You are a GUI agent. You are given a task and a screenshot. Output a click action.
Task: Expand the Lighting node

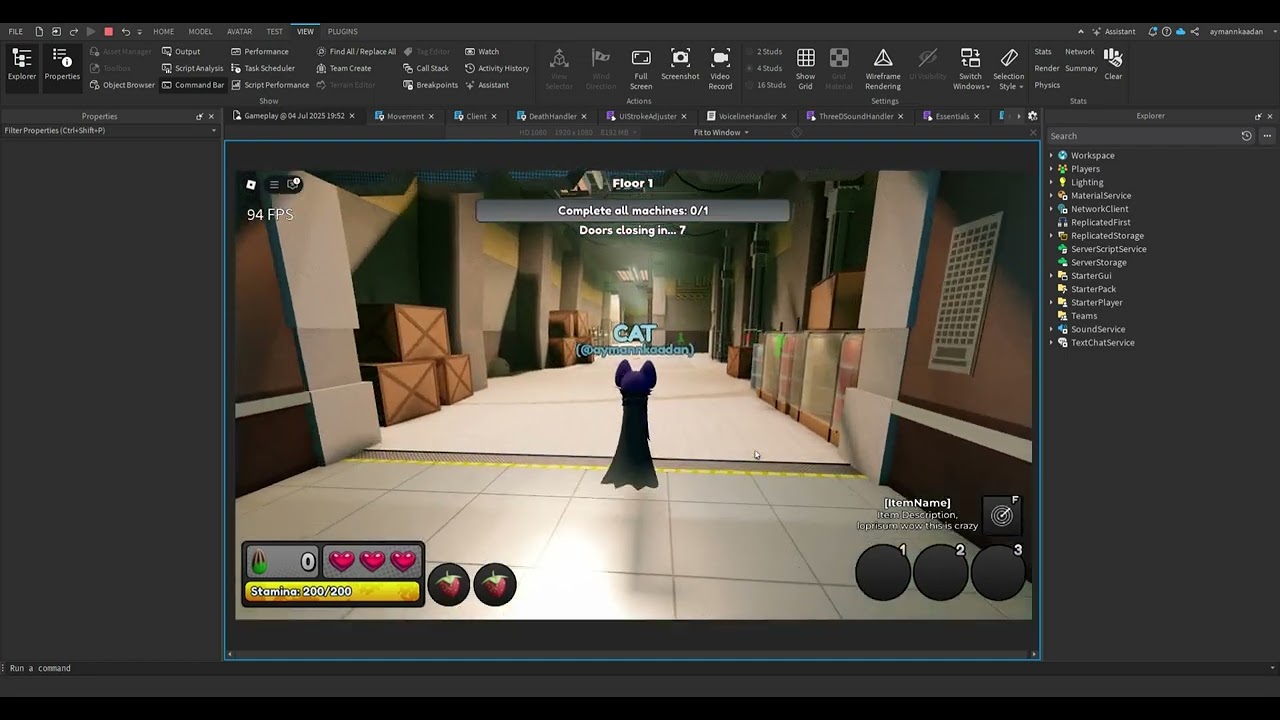pyautogui.click(x=1051, y=182)
